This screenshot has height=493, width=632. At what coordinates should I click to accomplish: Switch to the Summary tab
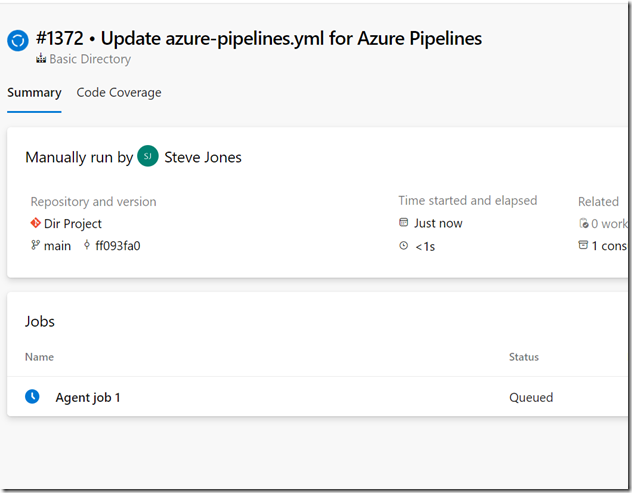coord(34,93)
